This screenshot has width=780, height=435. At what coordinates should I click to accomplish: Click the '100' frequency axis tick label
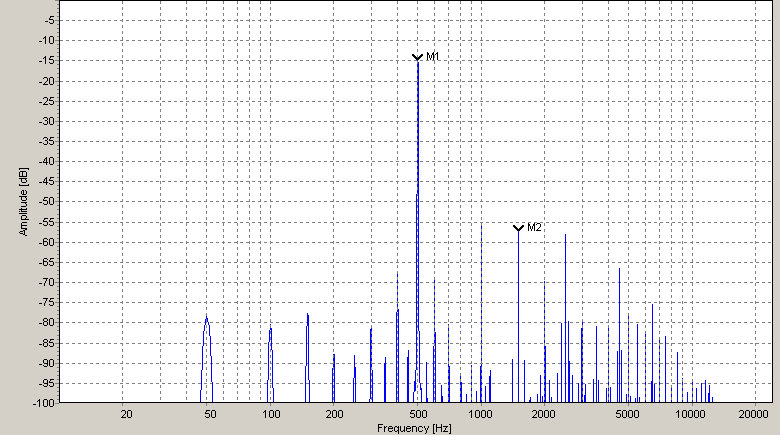271,414
